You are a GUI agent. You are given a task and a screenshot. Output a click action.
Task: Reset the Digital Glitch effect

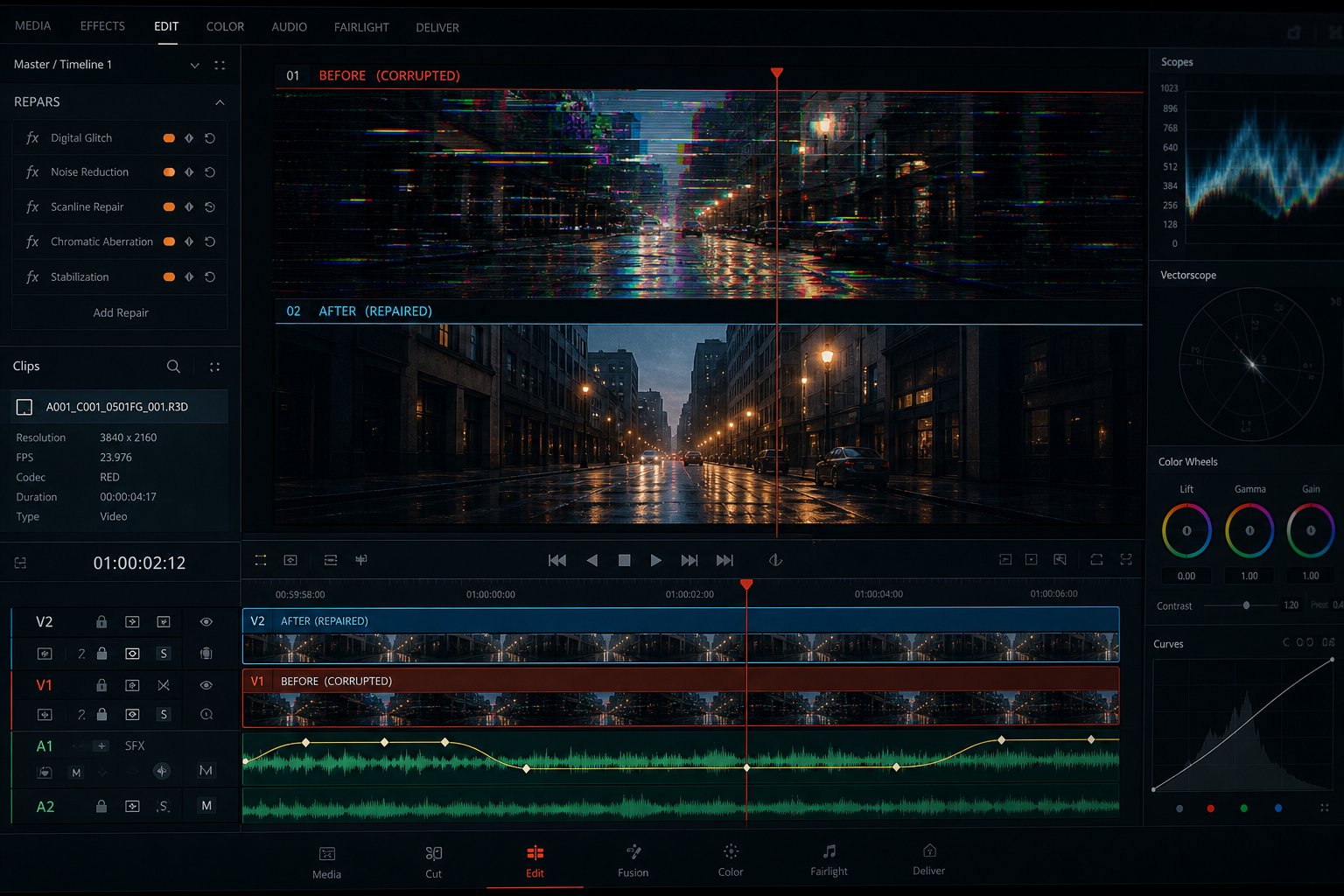click(210, 138)
